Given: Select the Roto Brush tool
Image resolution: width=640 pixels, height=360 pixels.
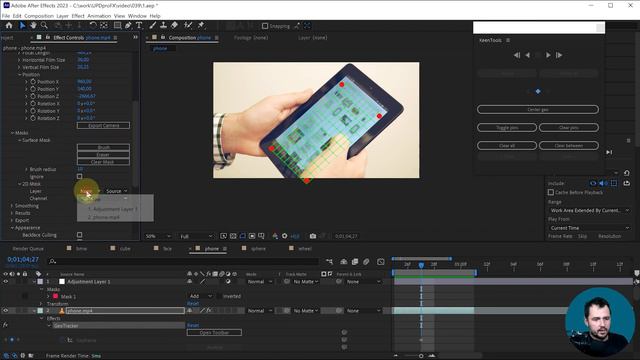Looking at the screenshot, I should 188,25.
